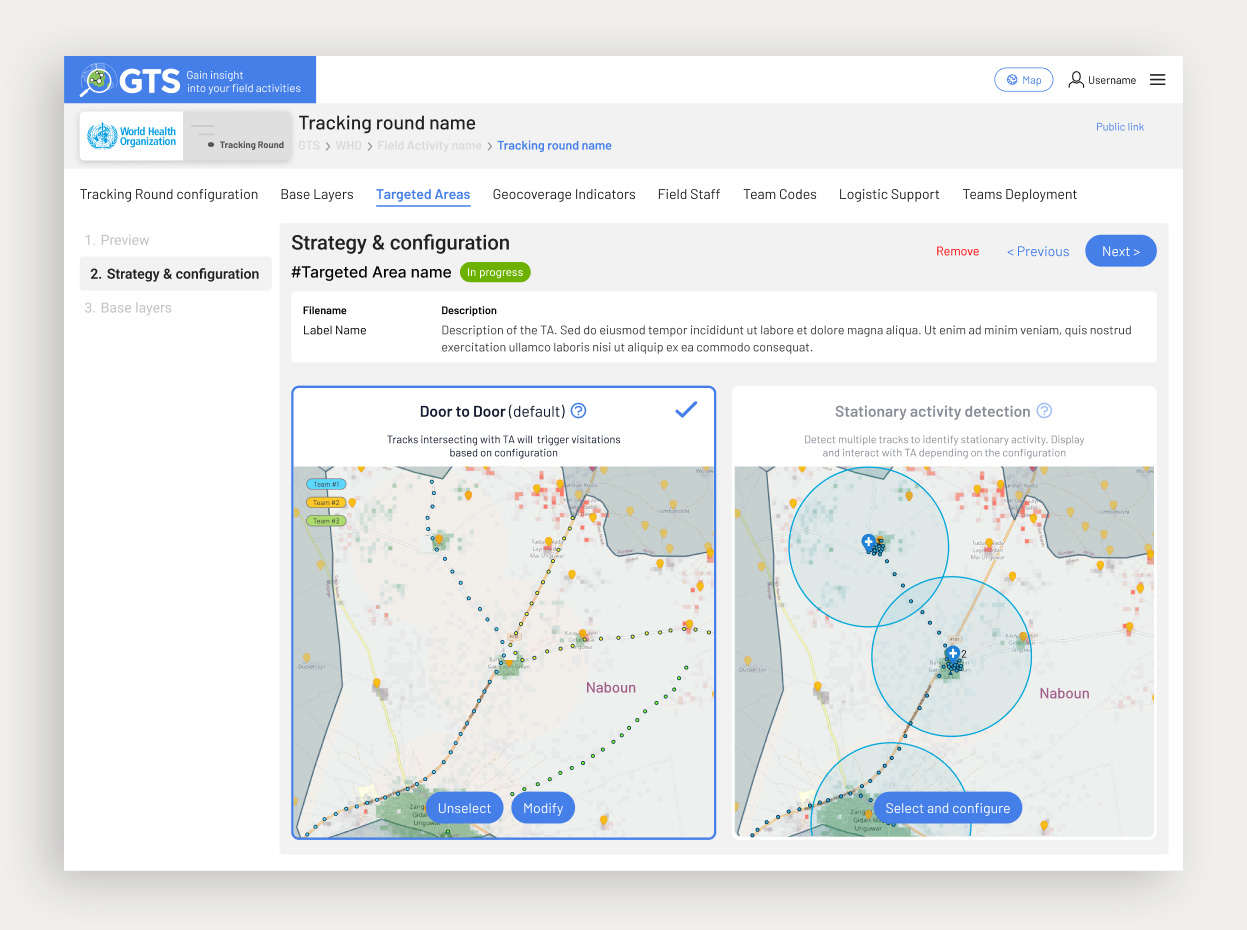Click the Username profile icon
This screenshot has width=1247, height=930.
point(1076,80)
